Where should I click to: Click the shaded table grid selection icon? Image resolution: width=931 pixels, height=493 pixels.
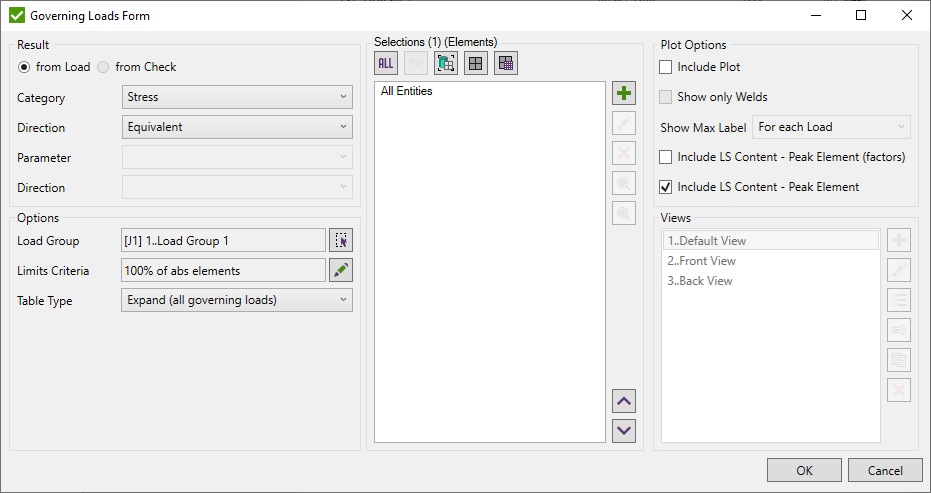pos(506,63)
